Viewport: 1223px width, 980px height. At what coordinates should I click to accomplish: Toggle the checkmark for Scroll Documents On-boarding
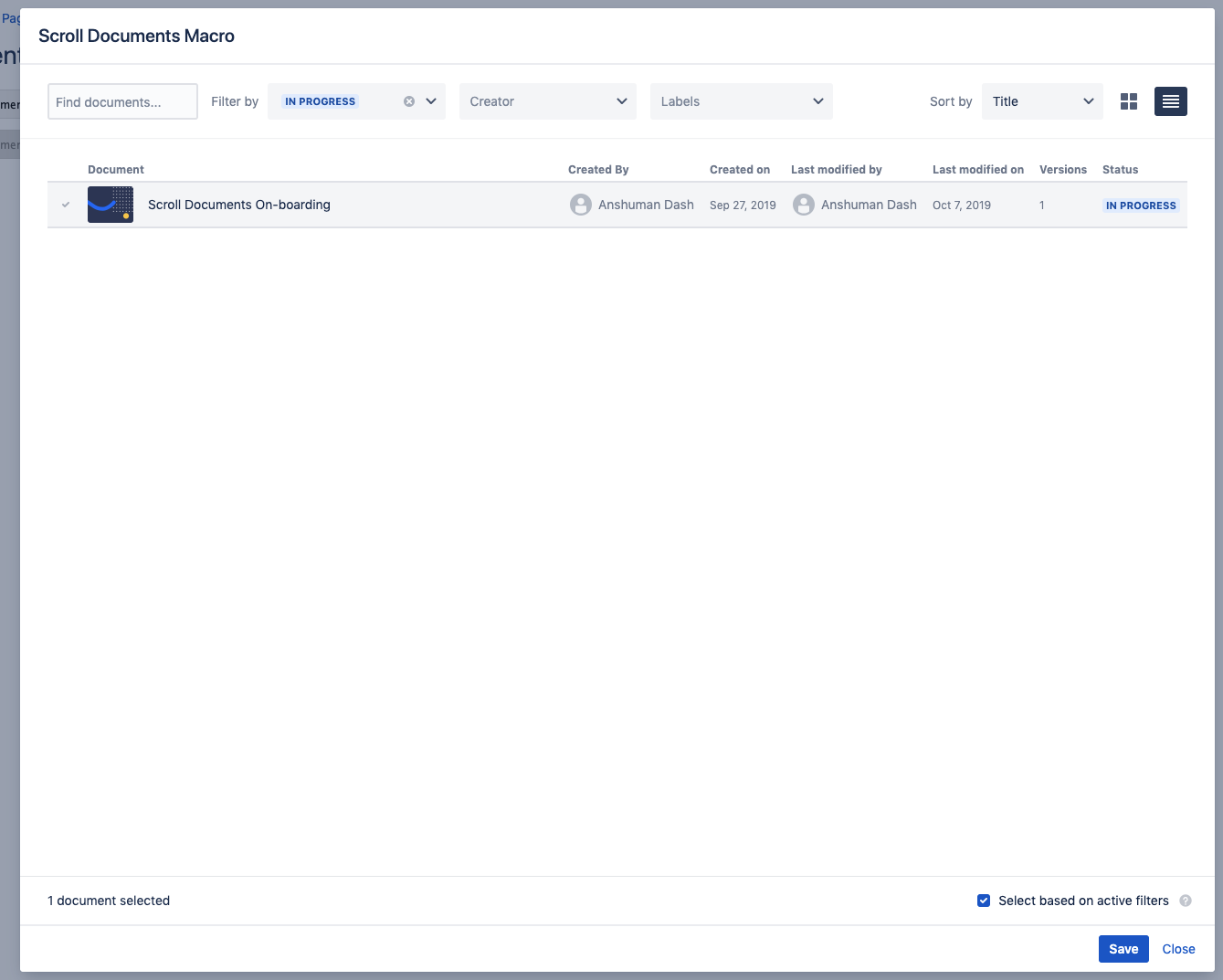coord(66,205)
